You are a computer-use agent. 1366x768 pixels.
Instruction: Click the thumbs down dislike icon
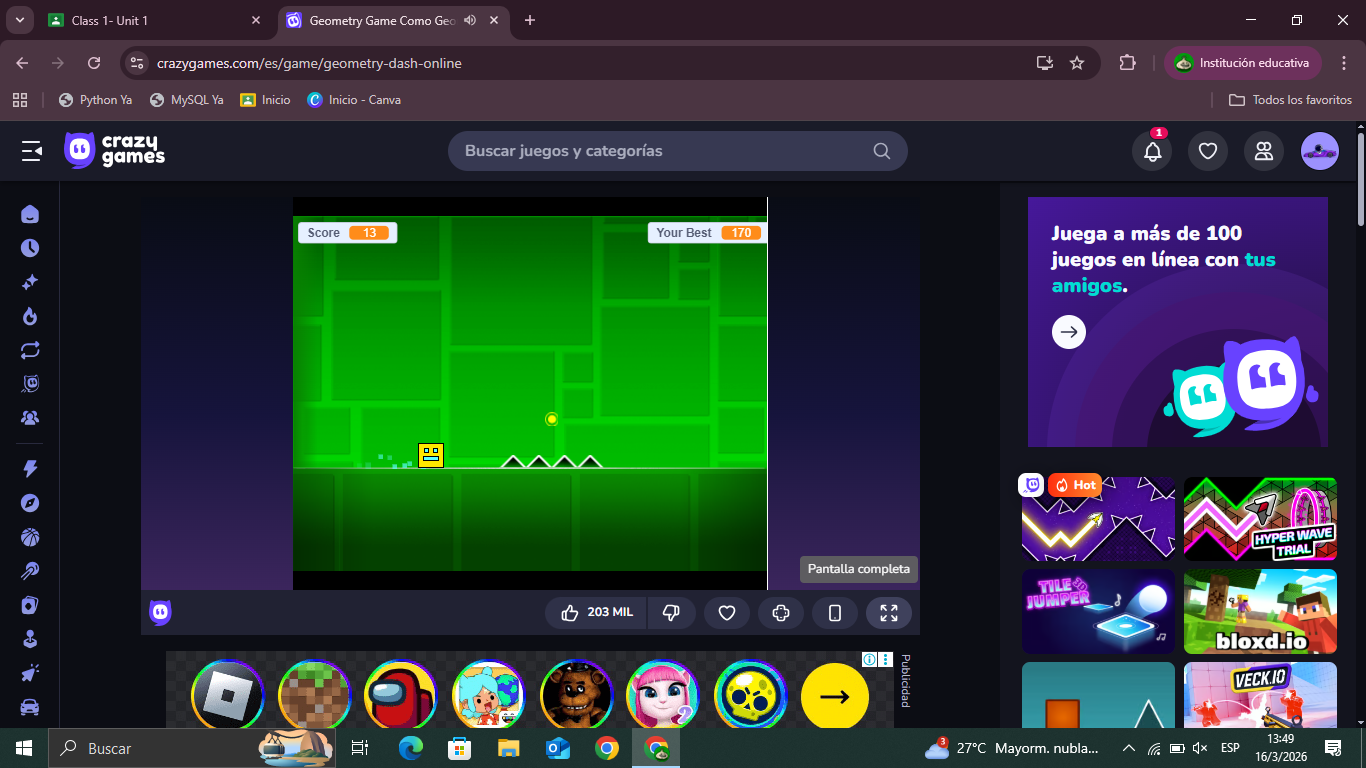(x=671, y=613)
